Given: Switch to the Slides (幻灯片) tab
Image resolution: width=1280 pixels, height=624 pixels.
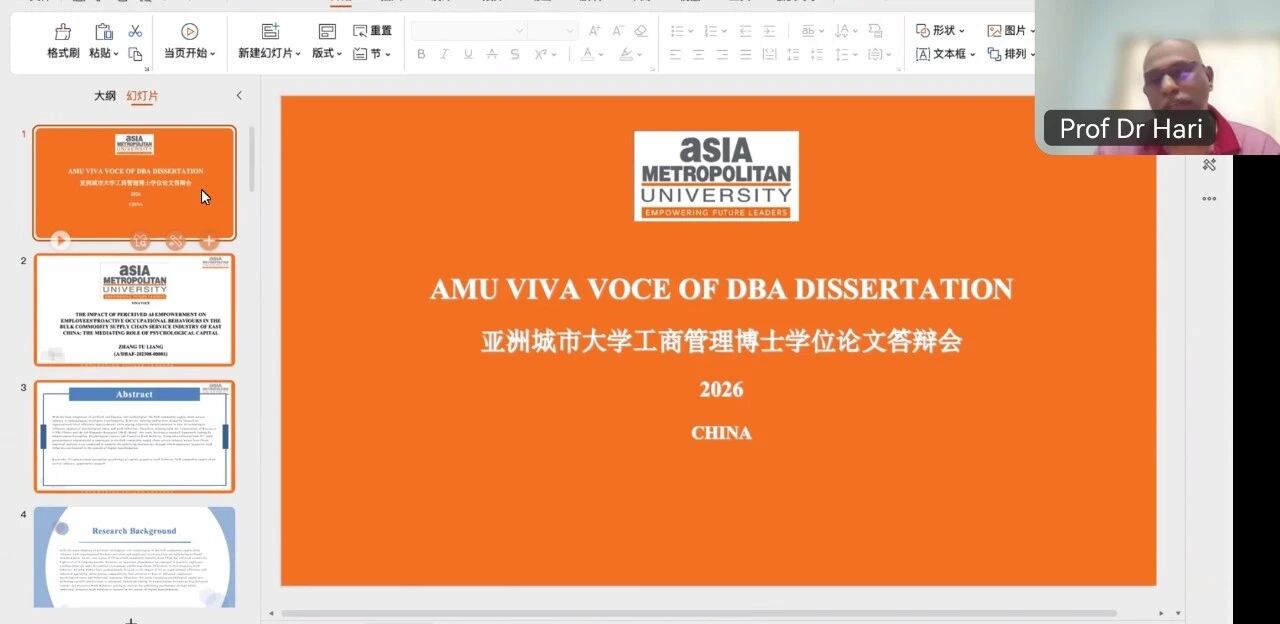Looking at the screenshot, I should click(x=142, y=96).
